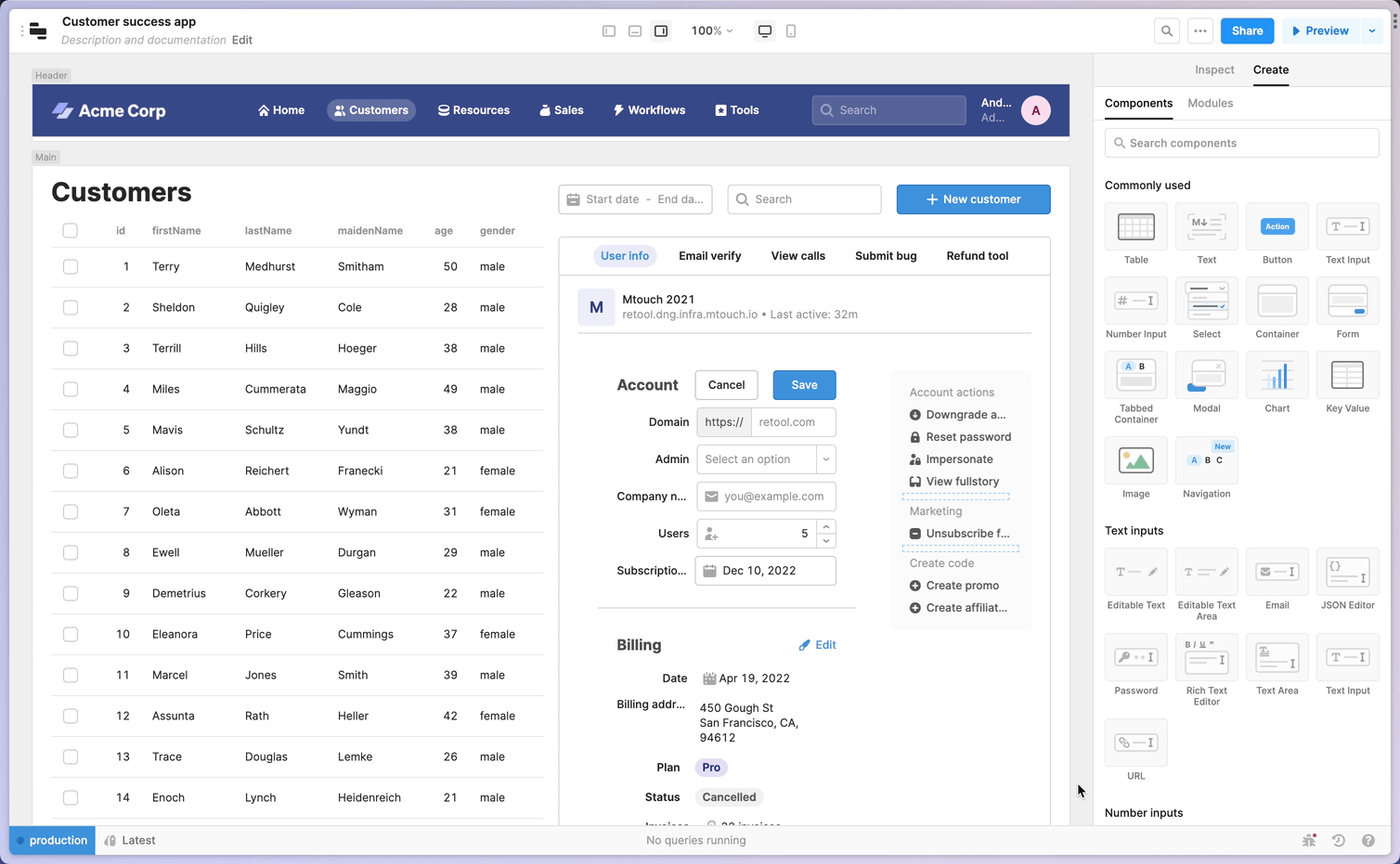Viewport: 1400px width, 864px height.
Task: Open the three-dots more options menu
Action: (1200, 31)
